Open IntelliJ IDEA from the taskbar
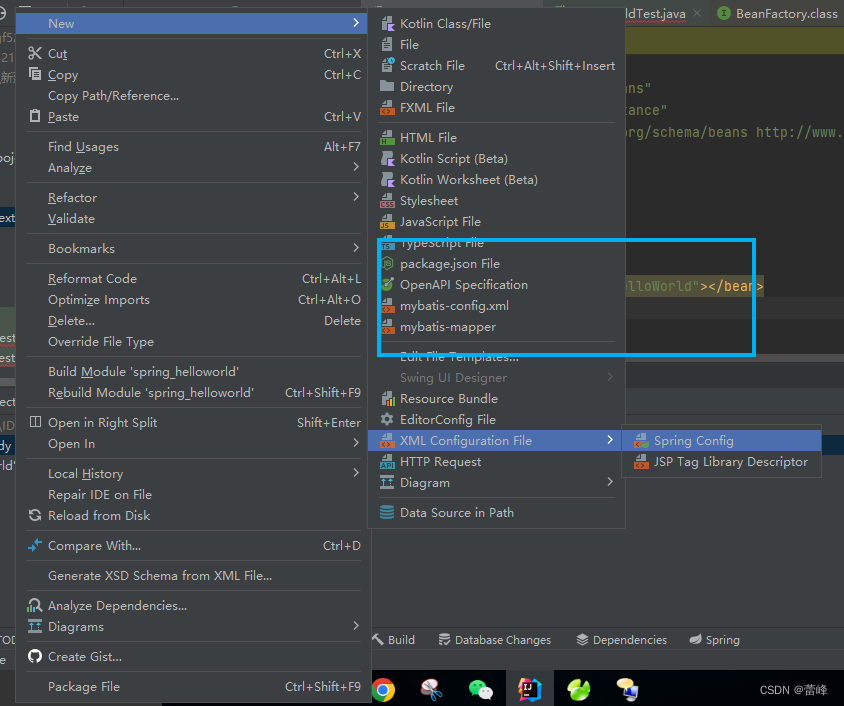This screenshot has height=706, width=844. pyautogui.click(x=529, y=689)
